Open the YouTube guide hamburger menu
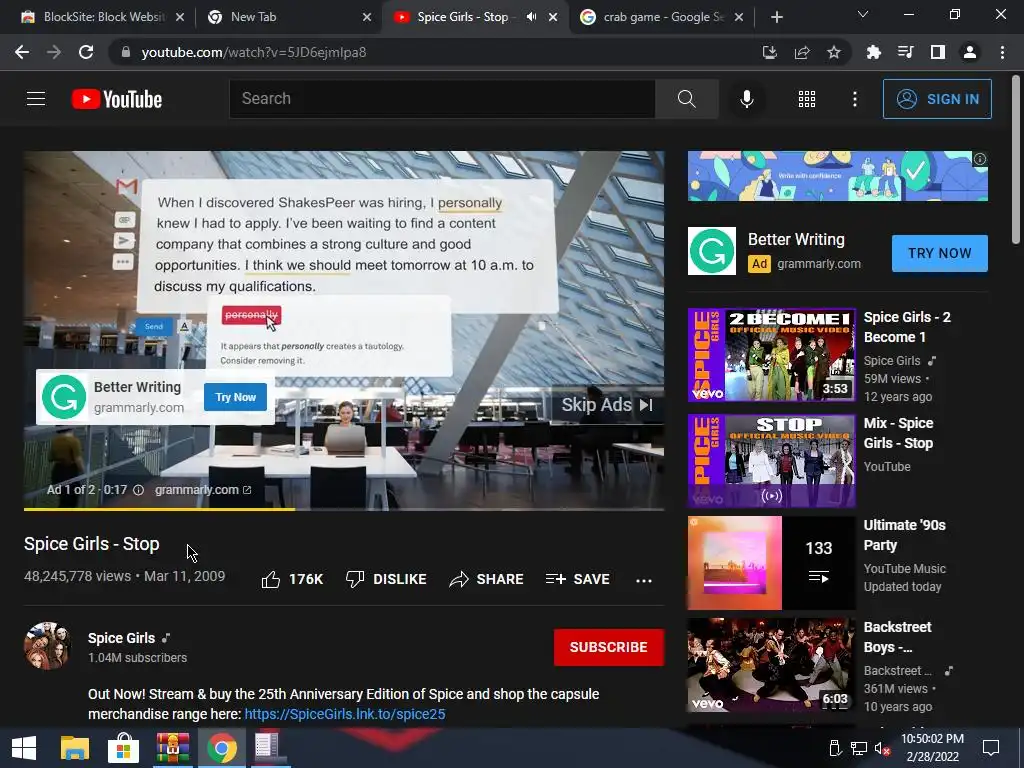Image resolution: width=1024 pixels, height=768 pixels. point(36,99)
